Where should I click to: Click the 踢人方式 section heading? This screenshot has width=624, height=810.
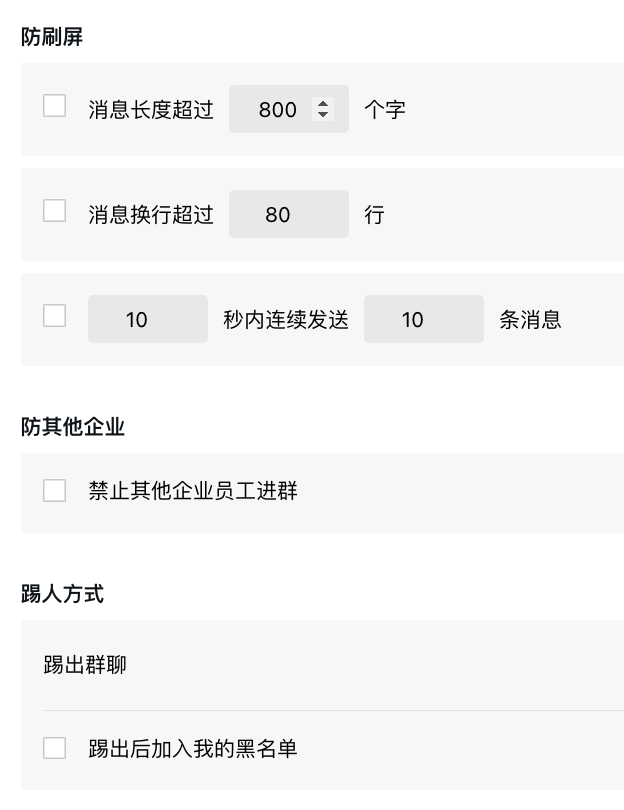coord(63,594)
